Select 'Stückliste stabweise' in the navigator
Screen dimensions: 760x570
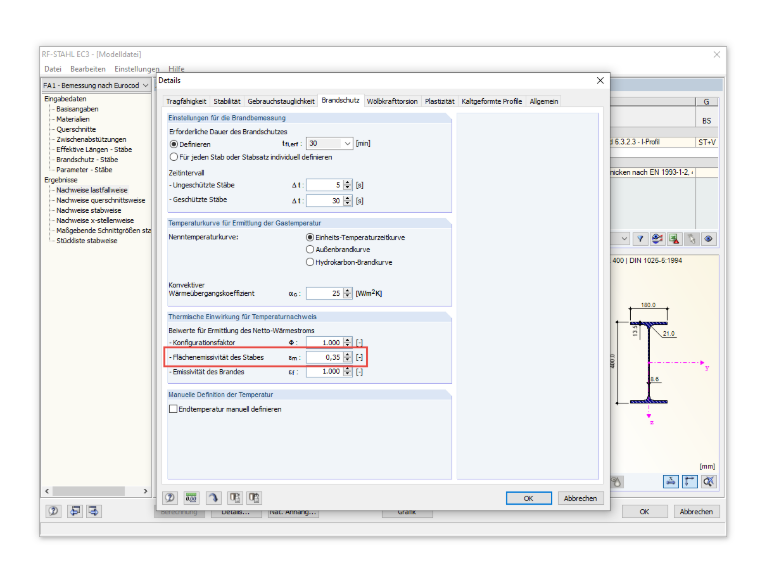click(86, 240)
